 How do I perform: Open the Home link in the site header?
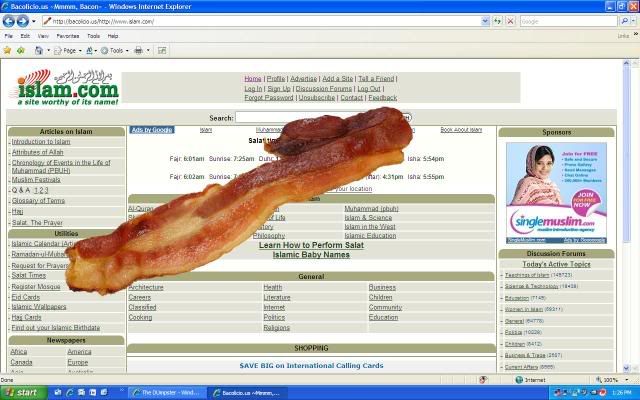253,79
